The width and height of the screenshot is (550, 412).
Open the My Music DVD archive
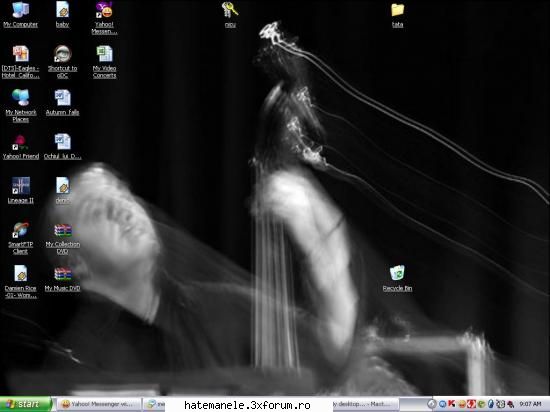point(62,279)
